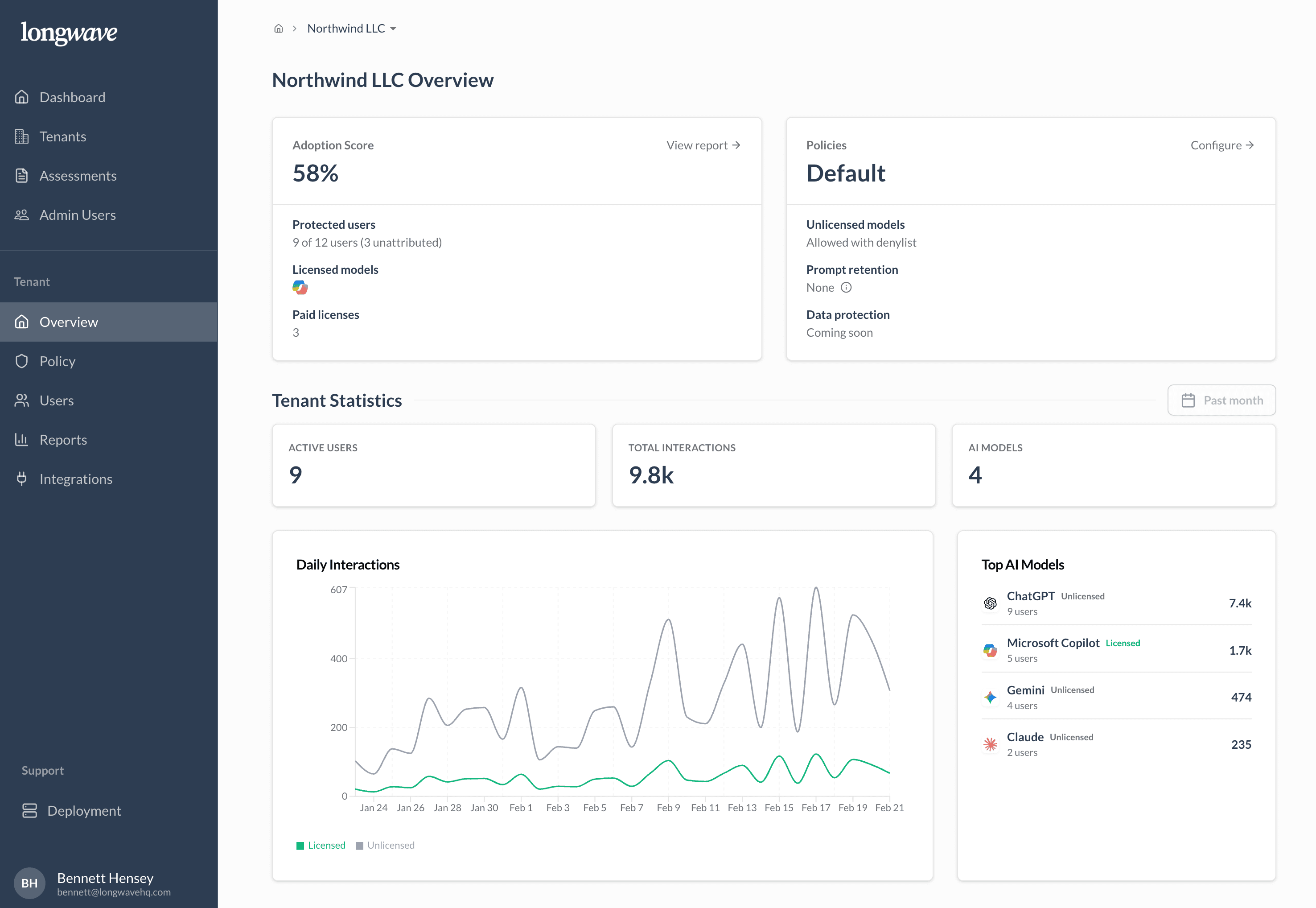Open the Dashboard from the sidebar icon
The width and height of the screenshot is (1316, 908).
[22, 97]
